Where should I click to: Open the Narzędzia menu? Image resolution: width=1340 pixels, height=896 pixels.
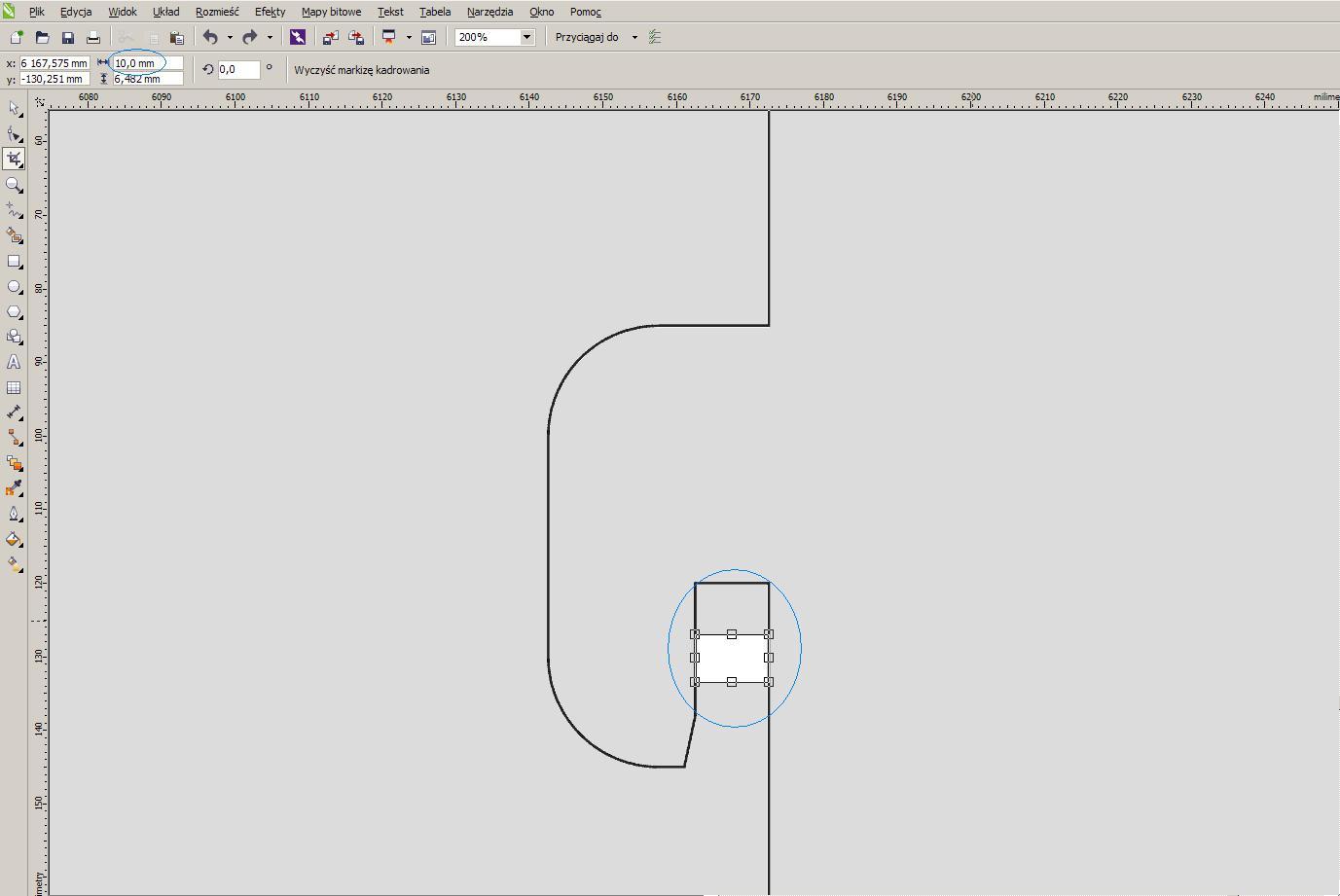click(x=490, y=12)
